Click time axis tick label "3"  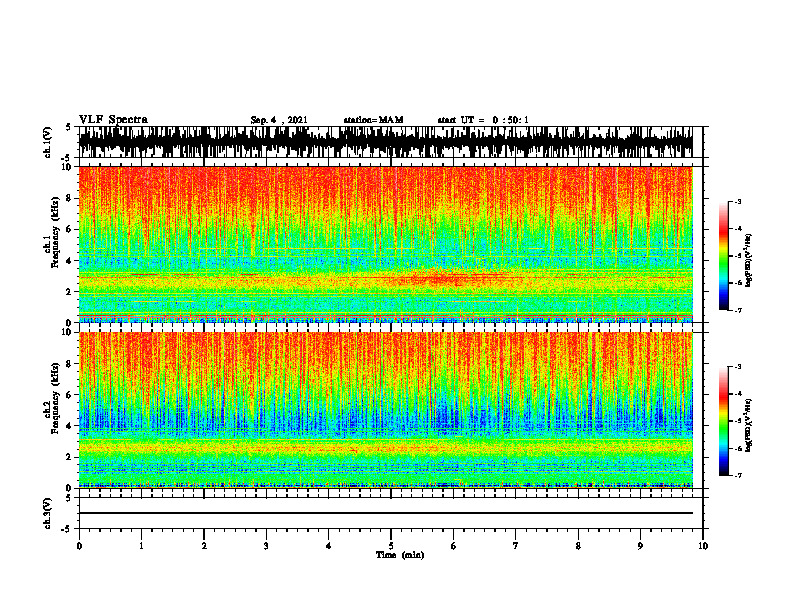click(266, 546)
